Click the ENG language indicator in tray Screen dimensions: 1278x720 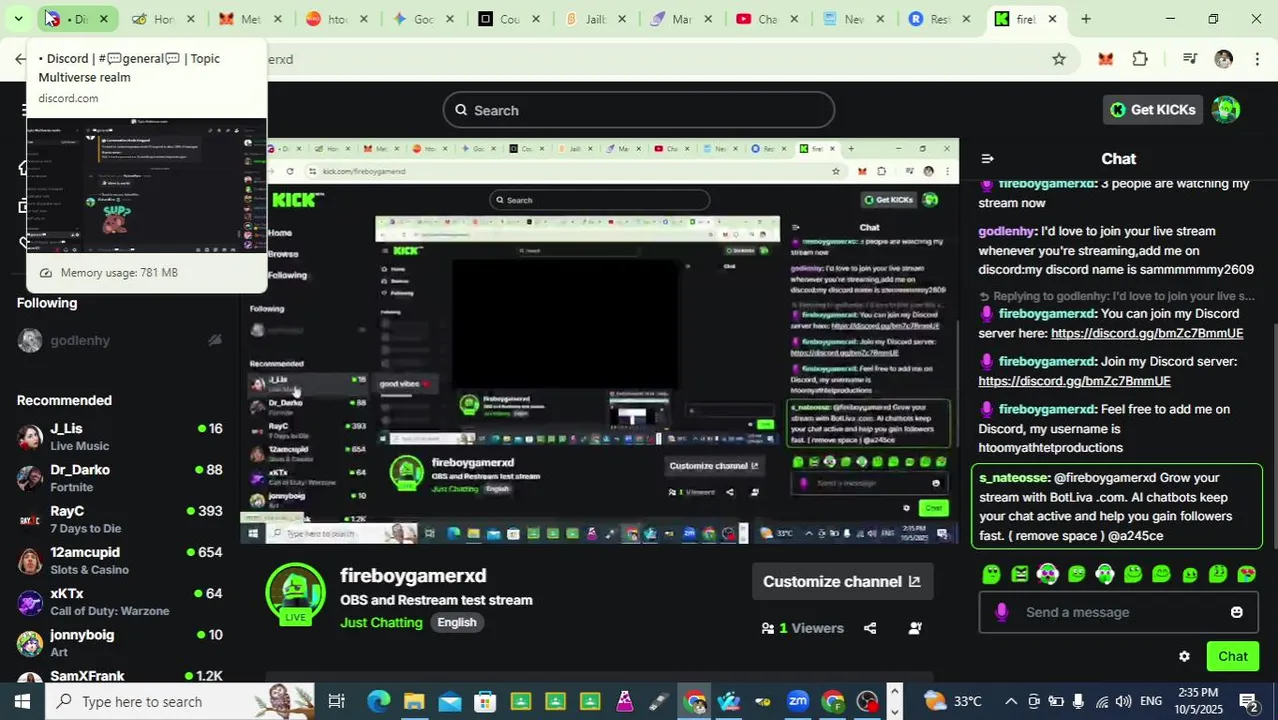pyautogui.click(x=1151, y=701)
